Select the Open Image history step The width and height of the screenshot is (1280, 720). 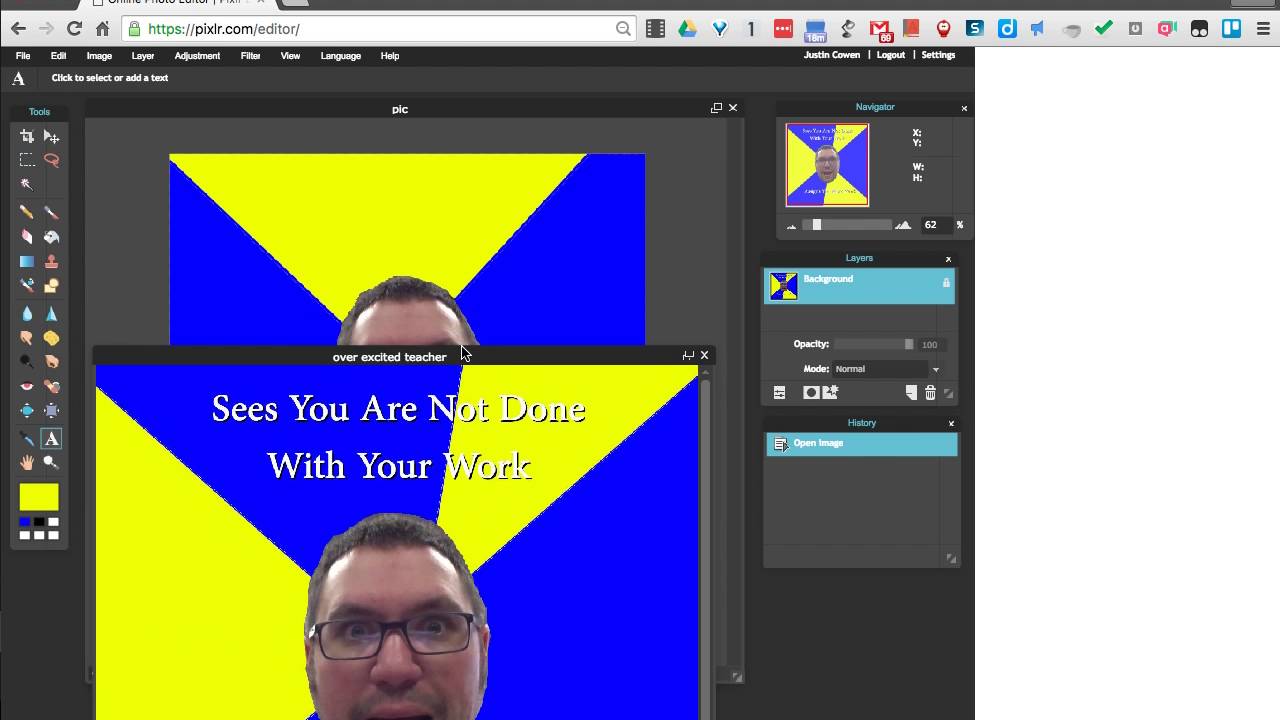coord(862,444)
